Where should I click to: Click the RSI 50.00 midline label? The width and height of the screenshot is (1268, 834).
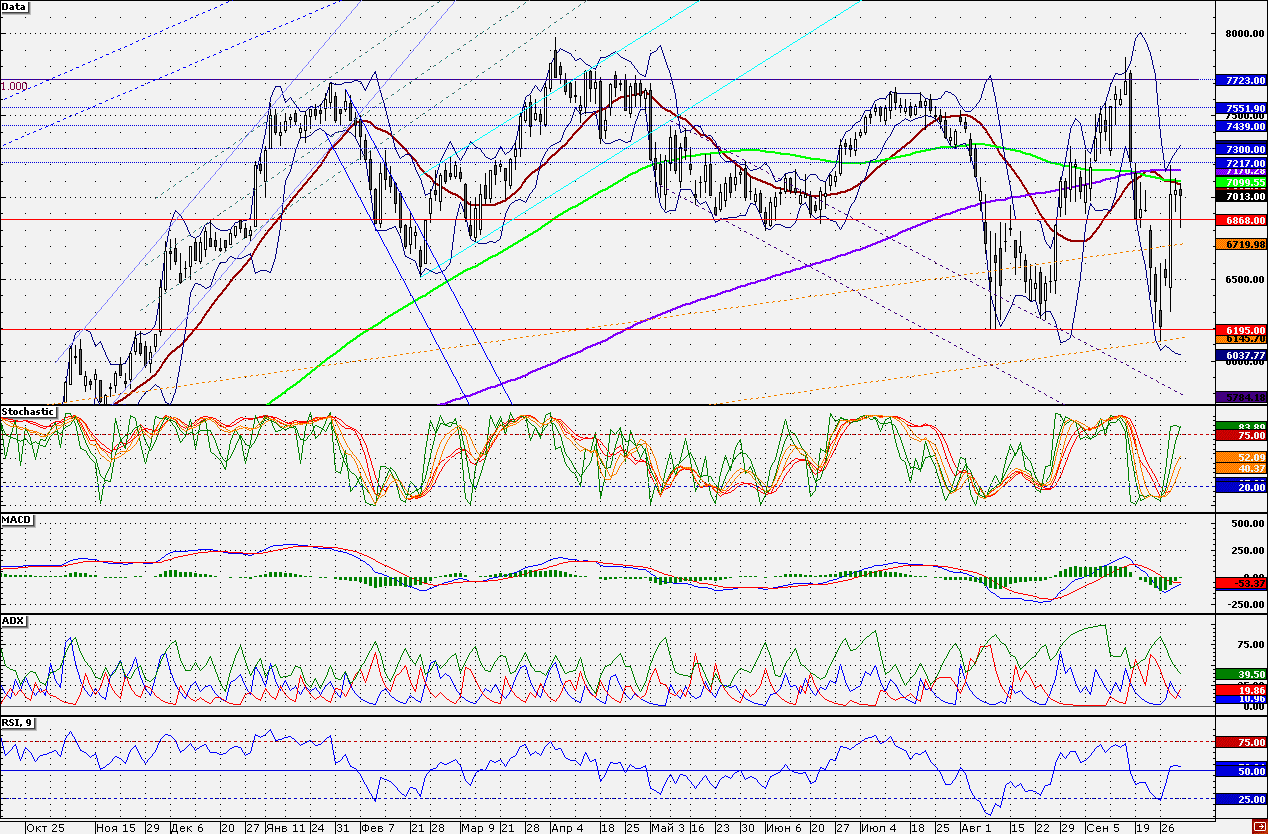[x=1240, y=771]
